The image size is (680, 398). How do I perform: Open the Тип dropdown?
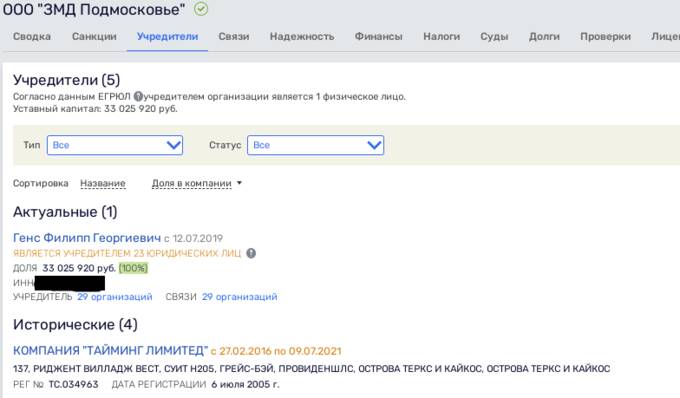pos(115,145)
